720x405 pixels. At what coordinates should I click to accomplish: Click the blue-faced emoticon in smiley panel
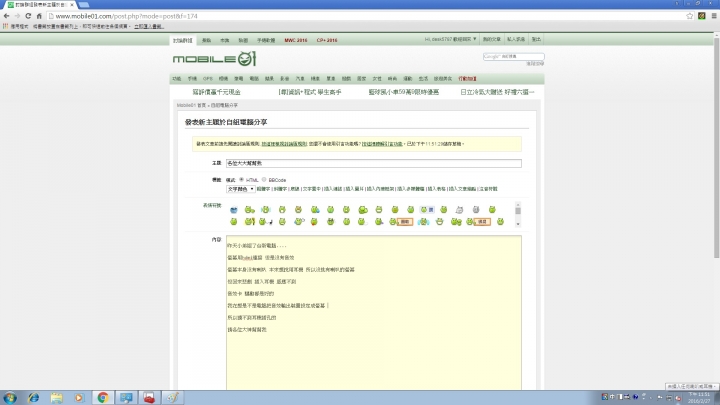pos(234,210)
